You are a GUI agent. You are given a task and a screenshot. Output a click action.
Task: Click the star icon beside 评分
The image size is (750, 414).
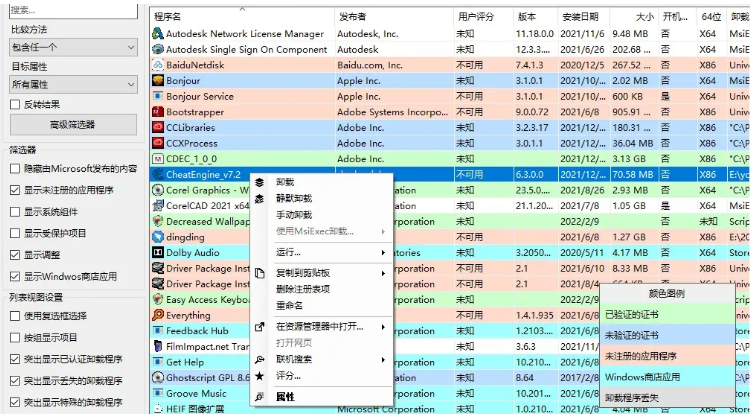259,376
